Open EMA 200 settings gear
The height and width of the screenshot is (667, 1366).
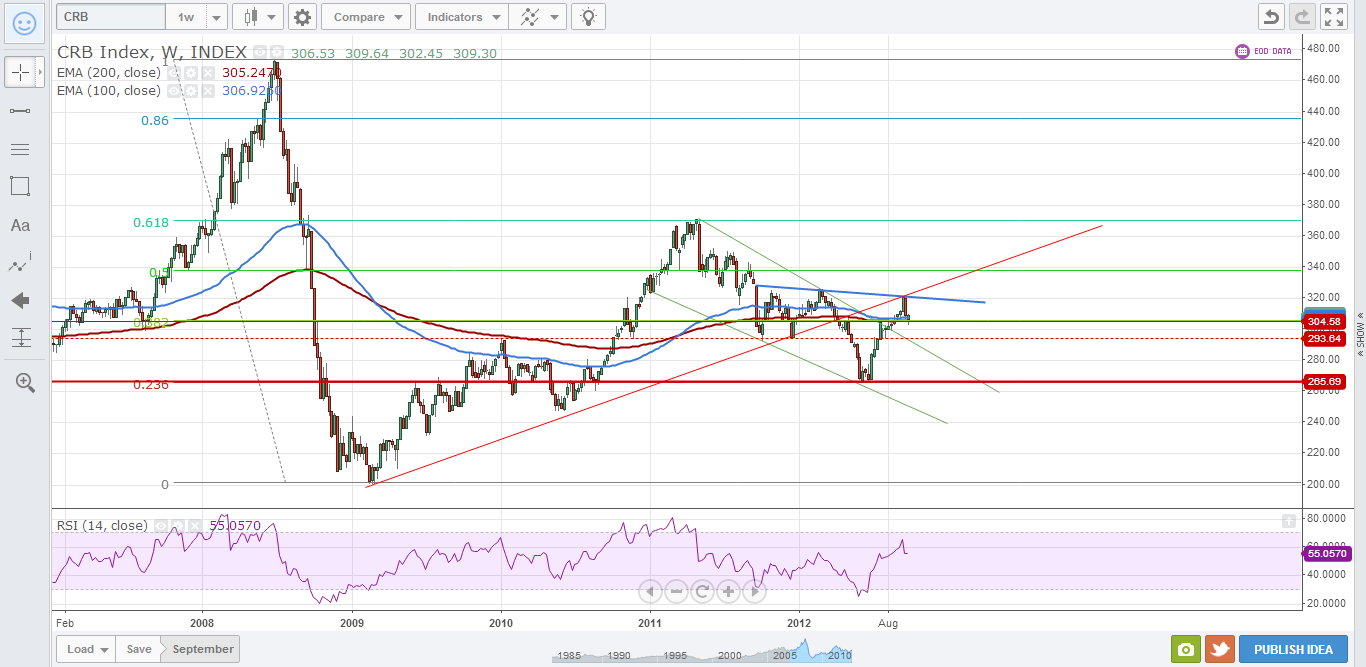coord(191,73)
